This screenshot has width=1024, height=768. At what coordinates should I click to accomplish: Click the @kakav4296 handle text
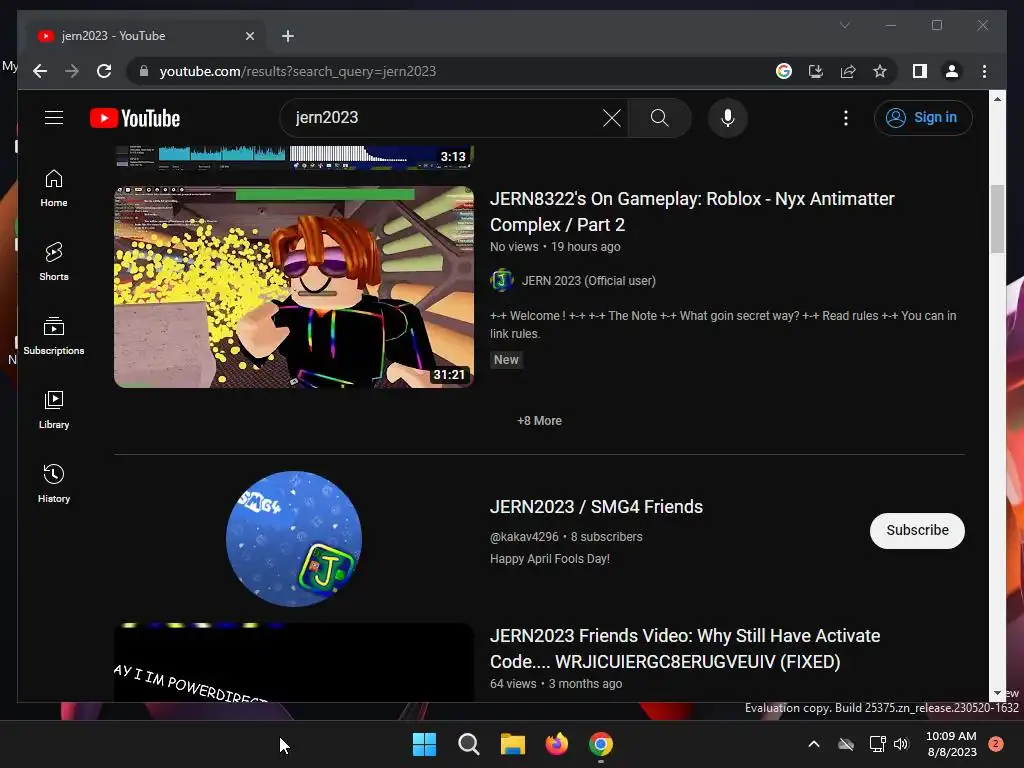pos(524,537)
